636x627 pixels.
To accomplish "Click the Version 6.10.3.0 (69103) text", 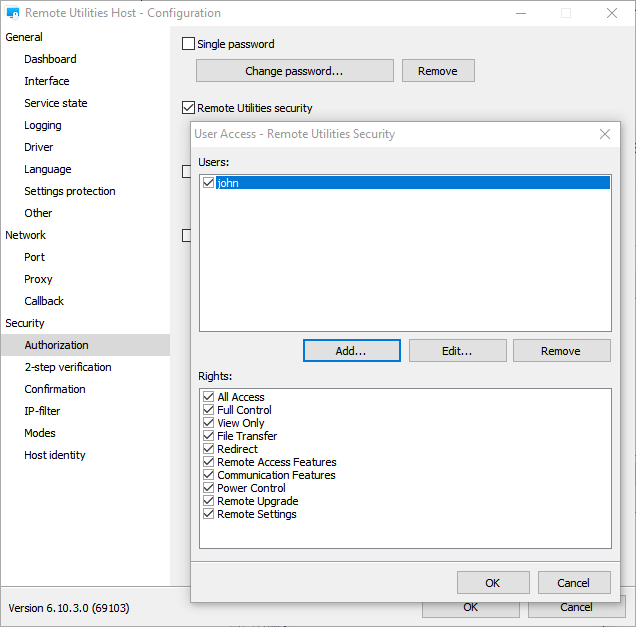I will coord(69,608).
